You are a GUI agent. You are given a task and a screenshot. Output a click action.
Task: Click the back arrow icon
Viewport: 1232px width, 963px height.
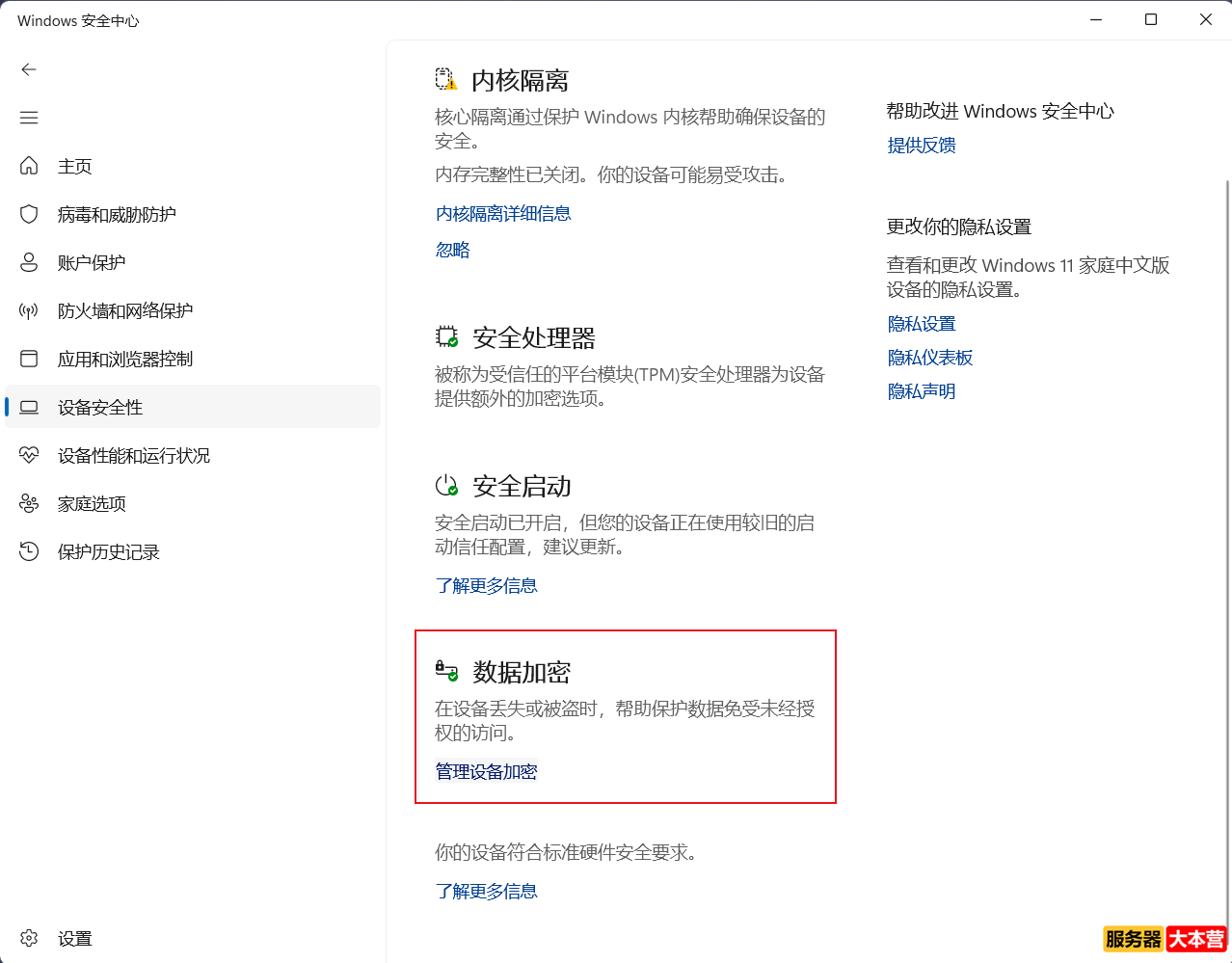pyautogui.click(x=29, y=69)
